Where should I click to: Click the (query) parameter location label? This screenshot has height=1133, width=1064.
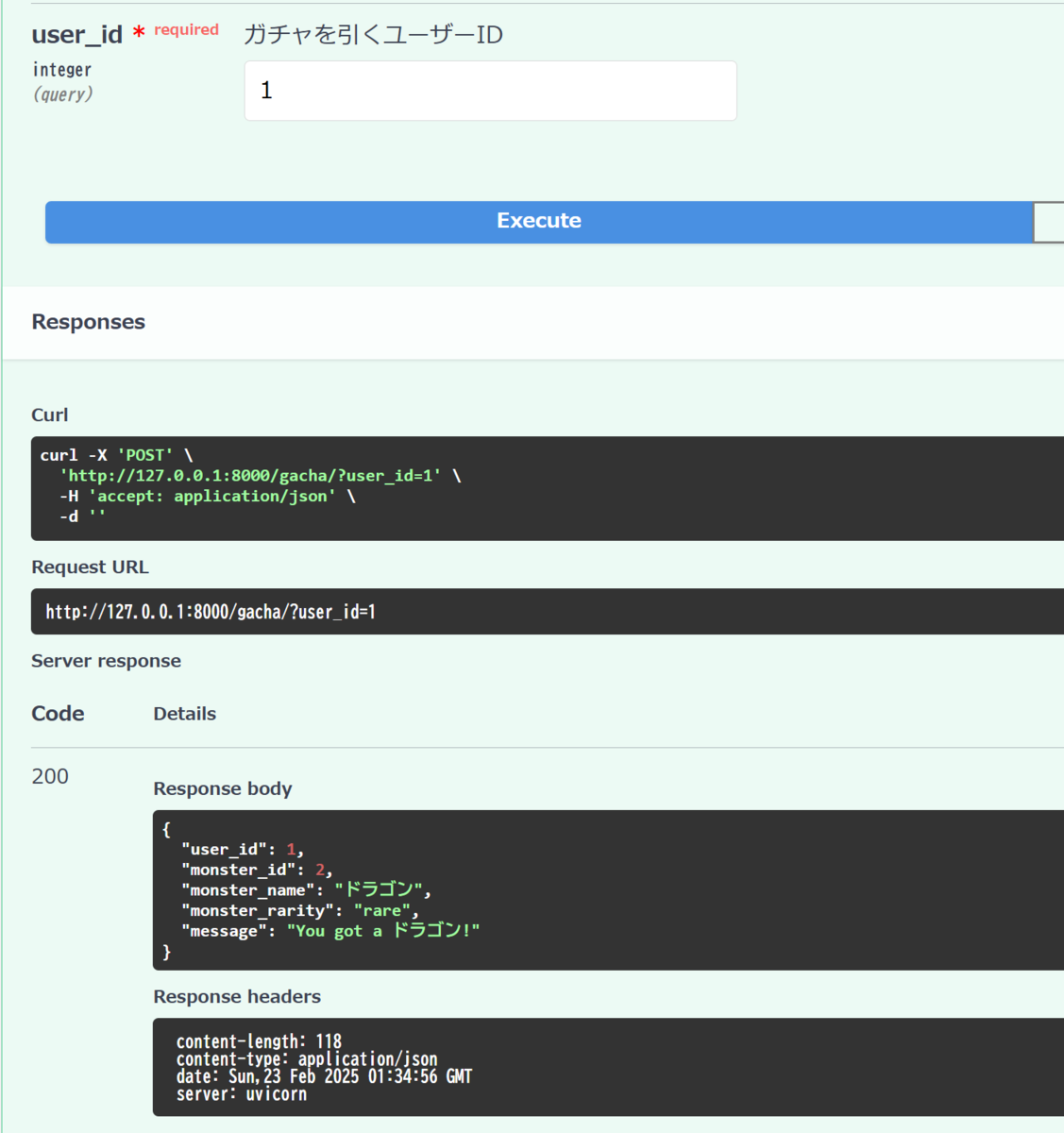[x=62, y=94]
